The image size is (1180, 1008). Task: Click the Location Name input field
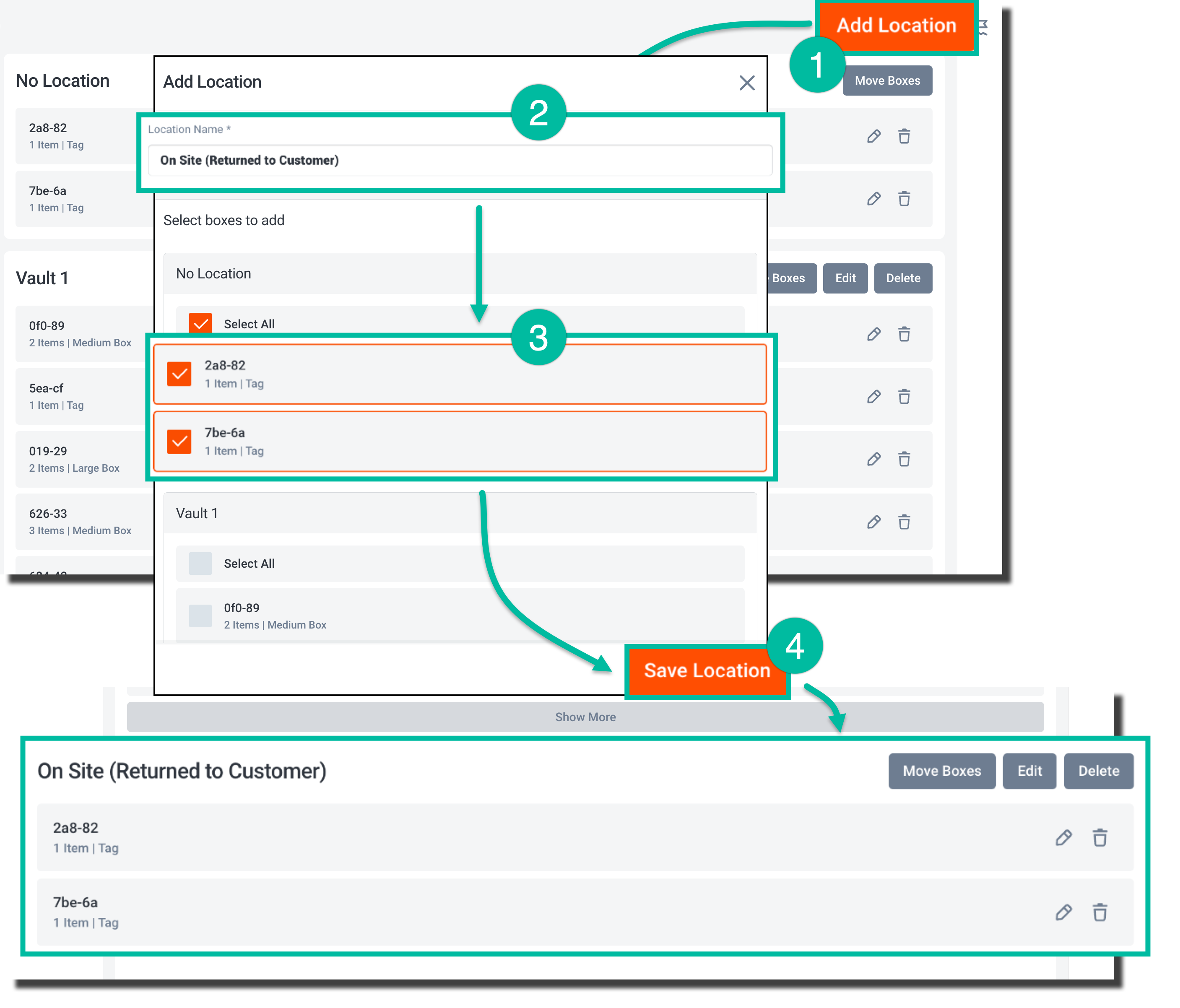pyautogui.click(x=460, y=161)
